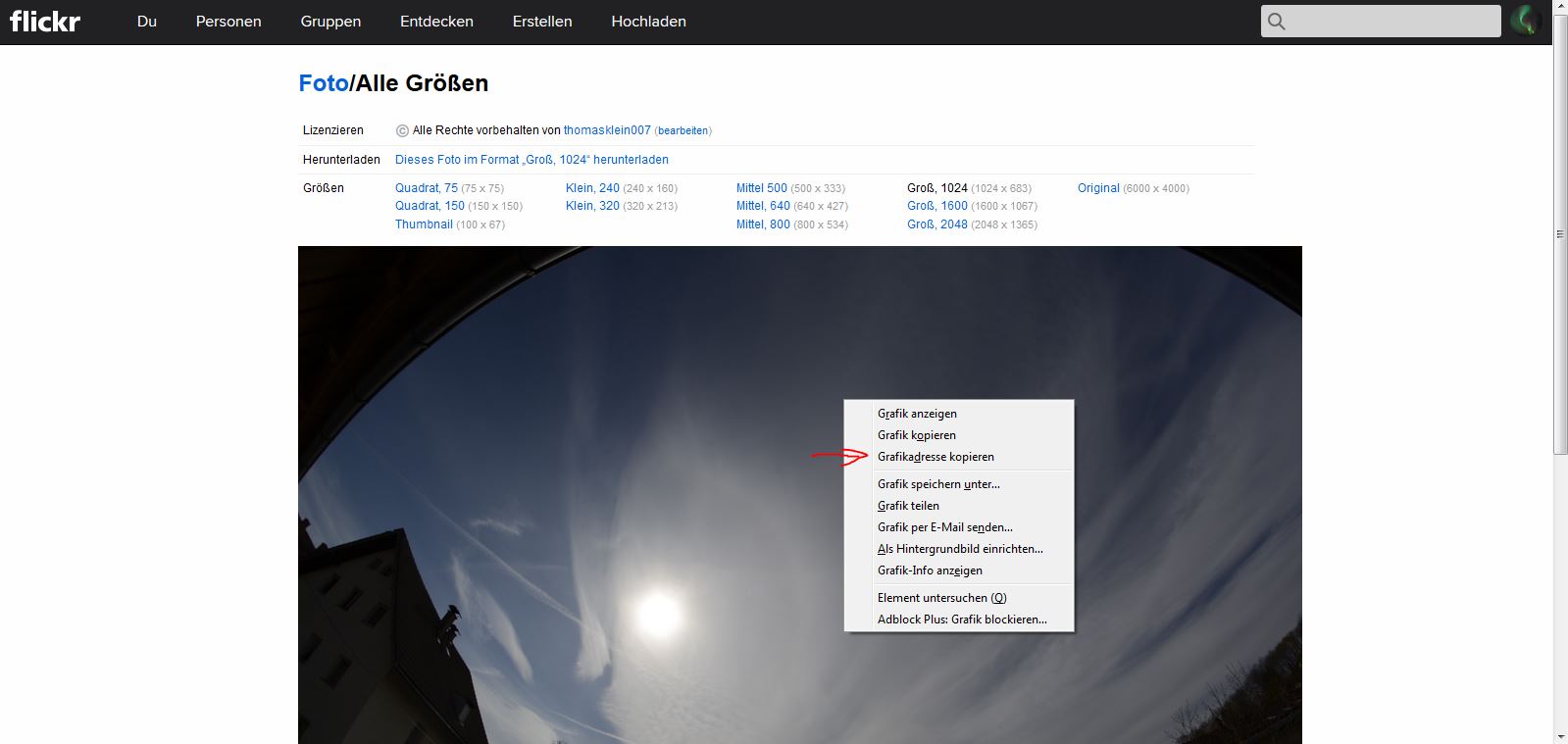Image resolution: width=1568 pixels, height=744 pixels.
Task: Open the Du navigation menu
Action: point(147,22)
